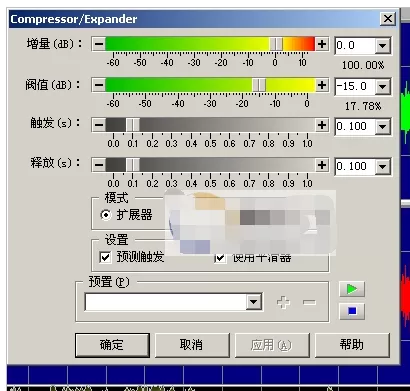410x391 pixels.
Task: Click the 触发 value field showing 0.100
Action: tap(355, 126)
